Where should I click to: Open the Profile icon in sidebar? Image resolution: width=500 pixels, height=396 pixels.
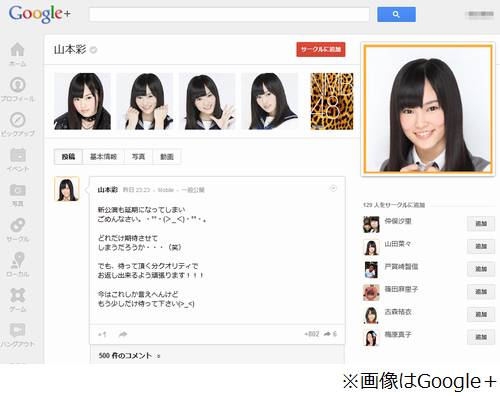click(x=18, y=85)
